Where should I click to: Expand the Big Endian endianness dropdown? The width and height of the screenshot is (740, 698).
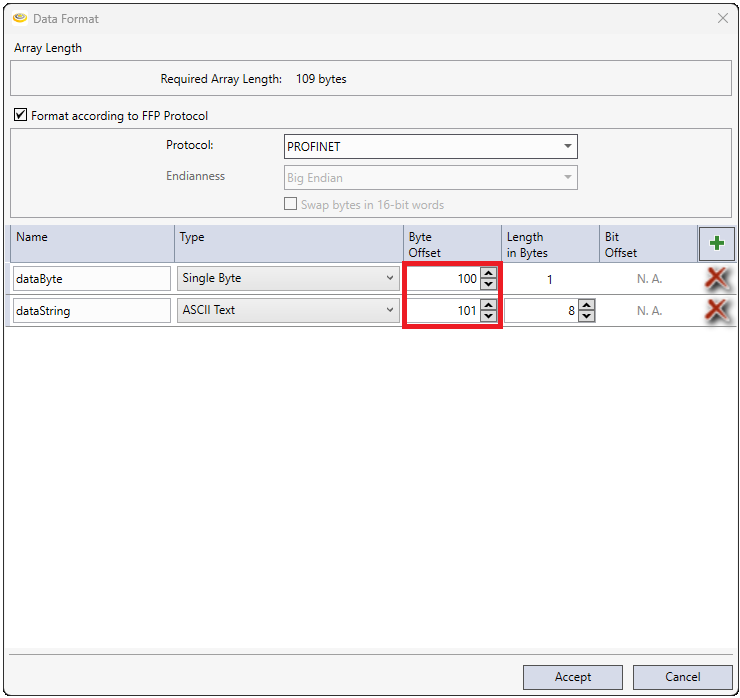(430, 178)
